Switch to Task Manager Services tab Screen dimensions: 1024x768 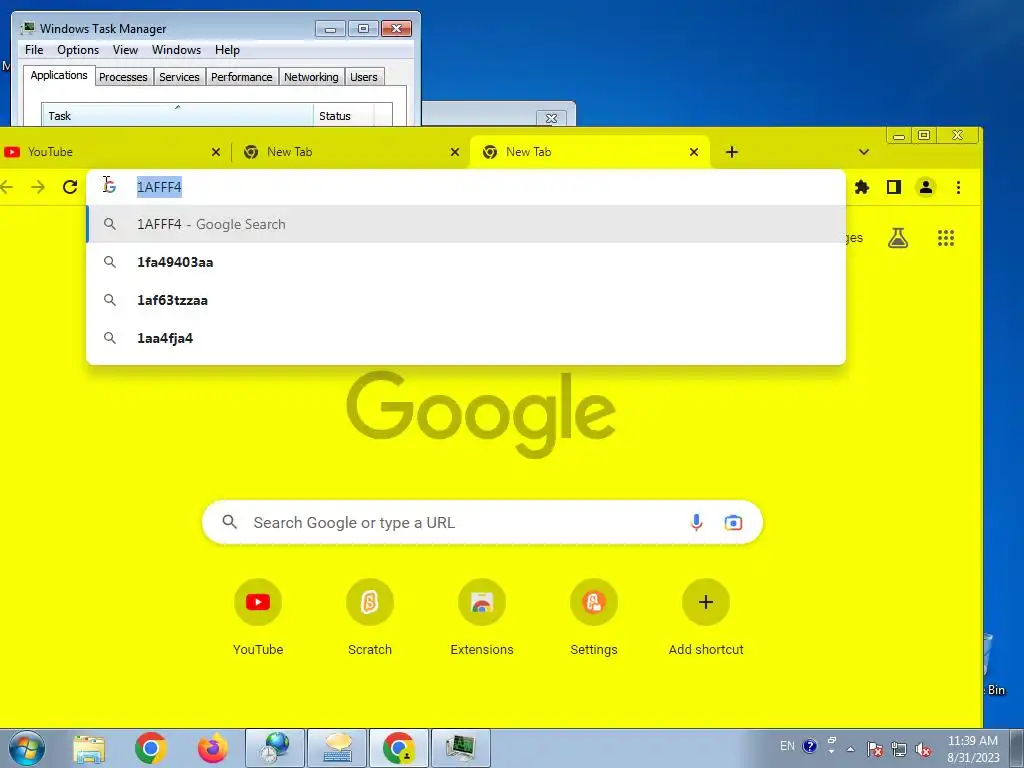[x=179, y=77]
